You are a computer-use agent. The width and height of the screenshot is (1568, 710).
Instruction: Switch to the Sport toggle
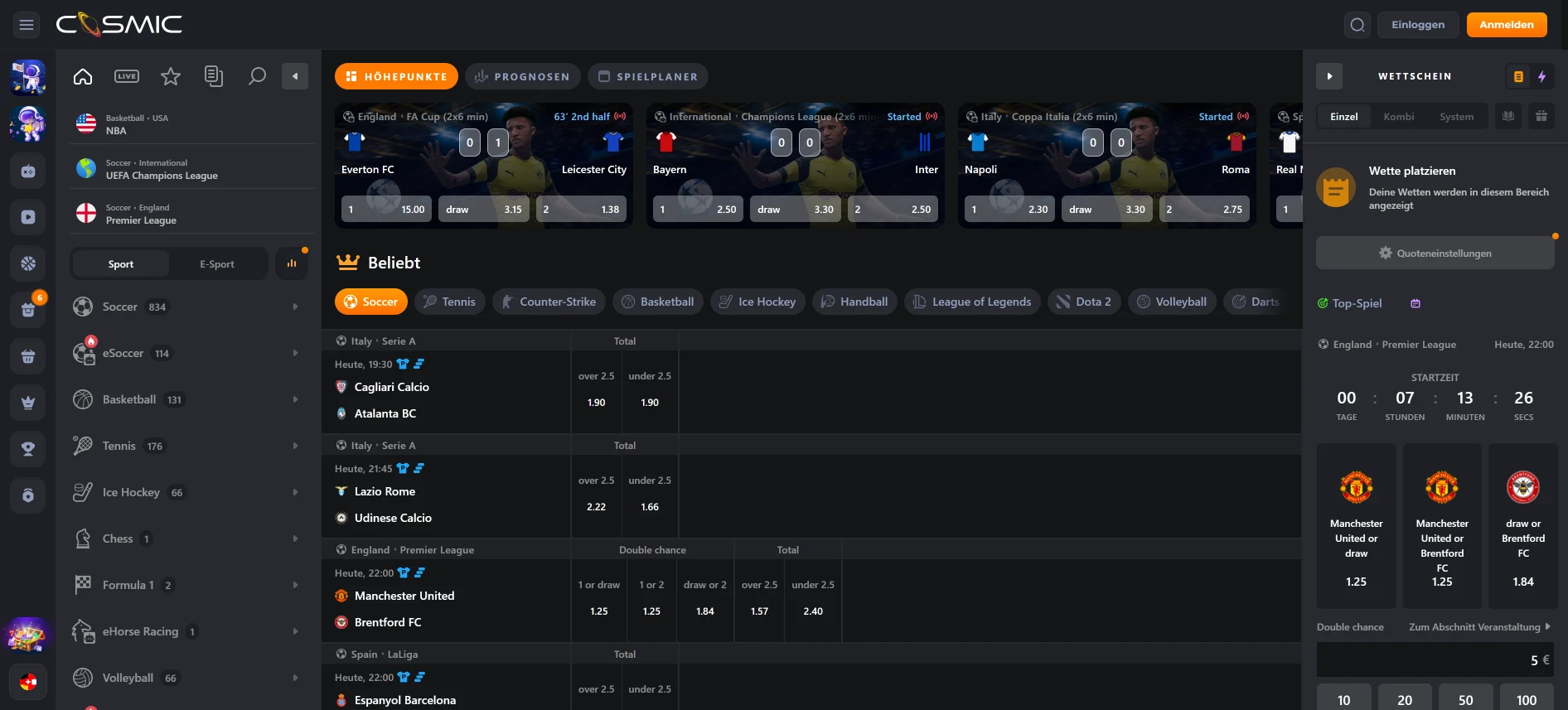point(121,264)
